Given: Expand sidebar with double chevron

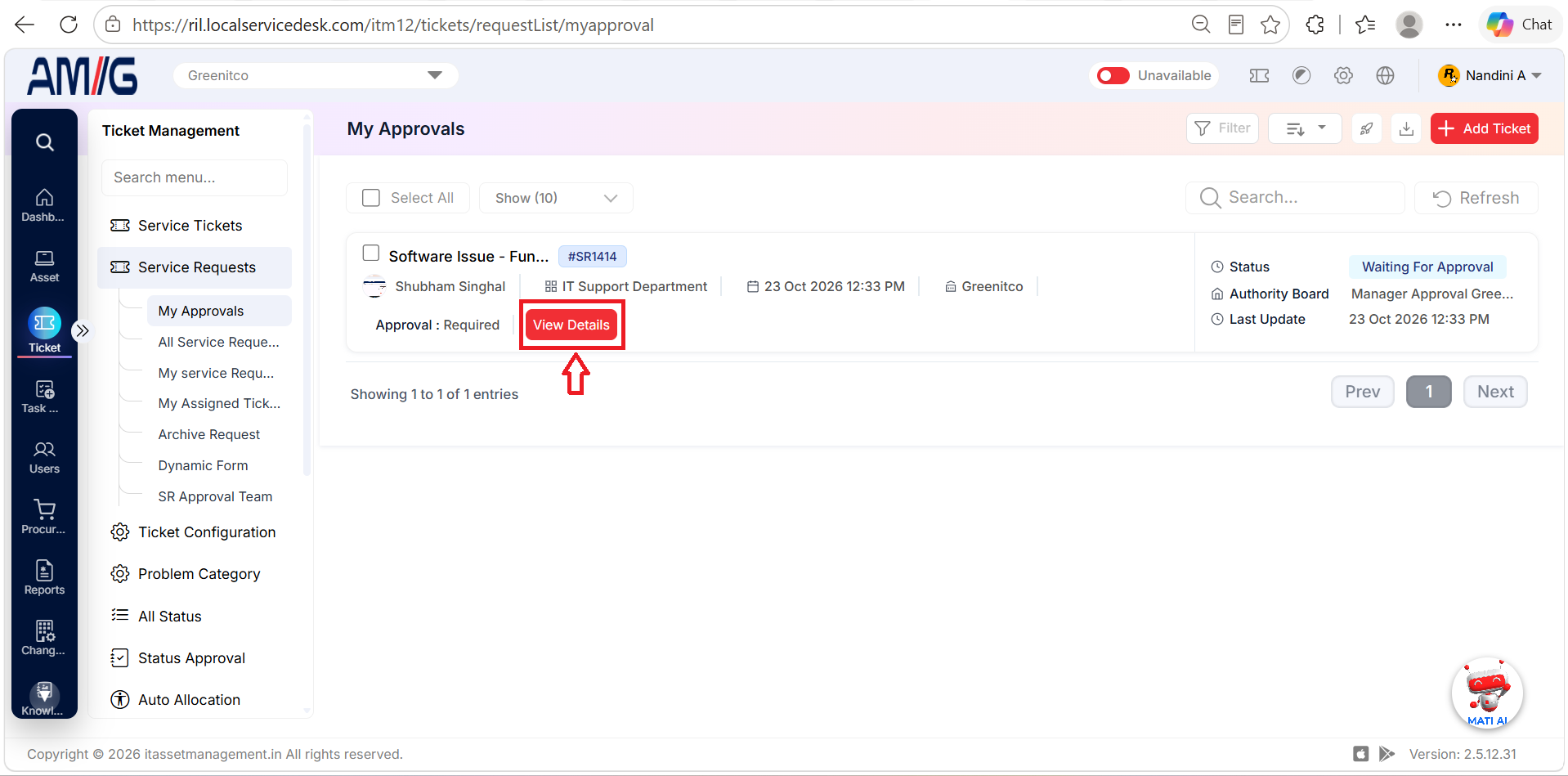Looking at the screenshot, I should pyautogui.click(x=82, y=331).
